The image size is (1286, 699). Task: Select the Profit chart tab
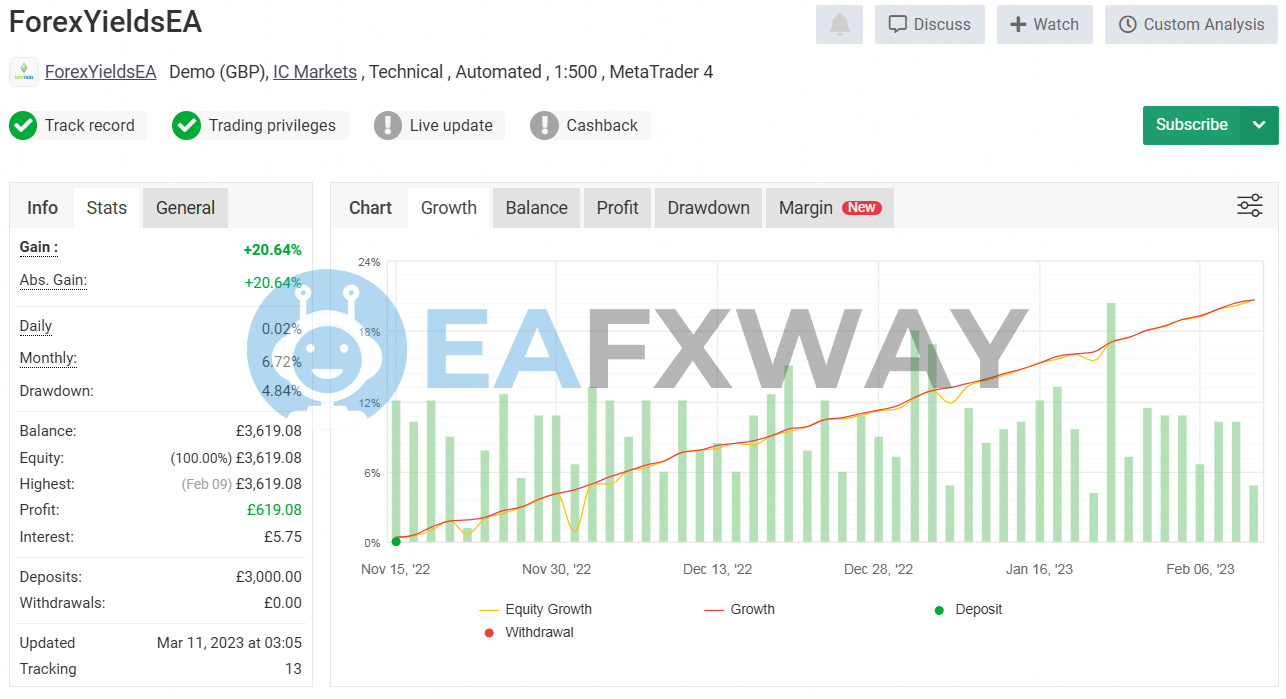617,208
